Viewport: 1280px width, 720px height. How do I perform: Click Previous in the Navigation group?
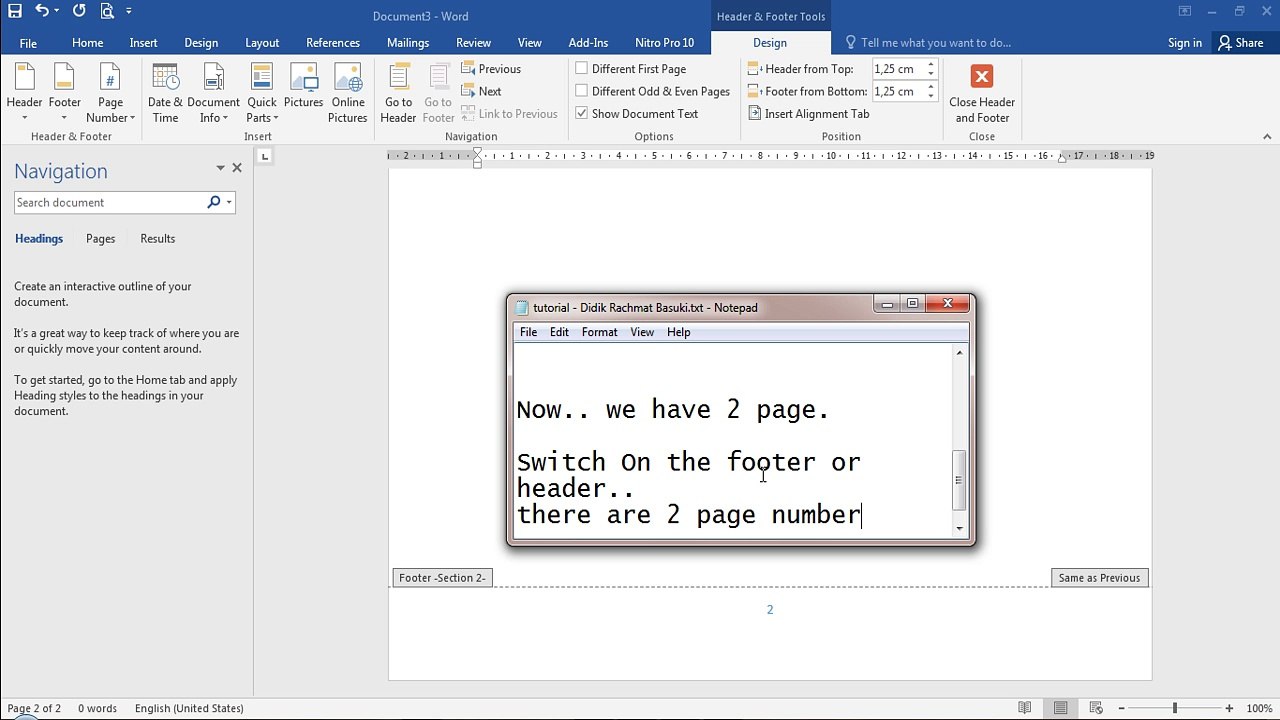point(491,69)
